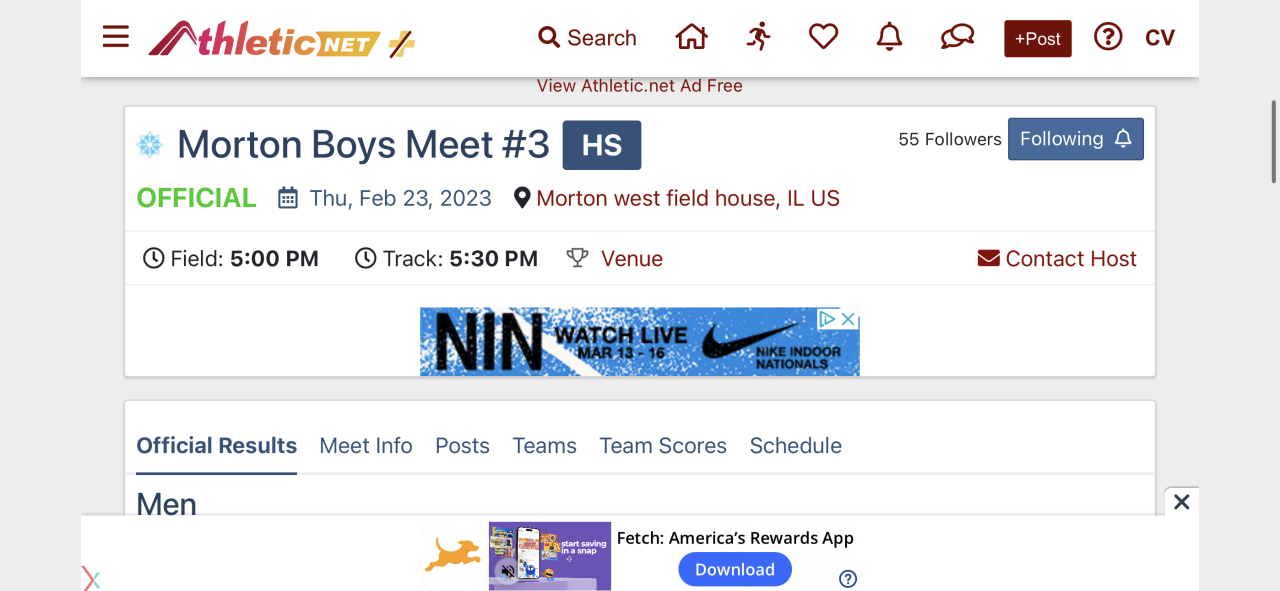Open the Team Scores tab
The image size is (1280, 591).
[663, 446]
